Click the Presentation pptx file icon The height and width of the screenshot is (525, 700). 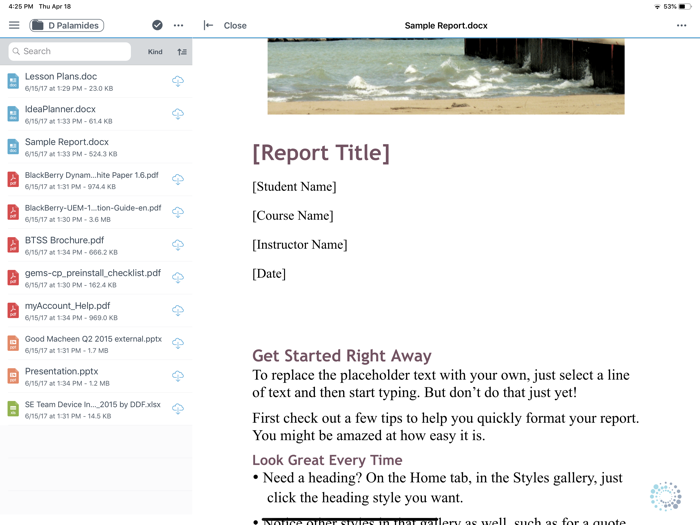point(13,376)
